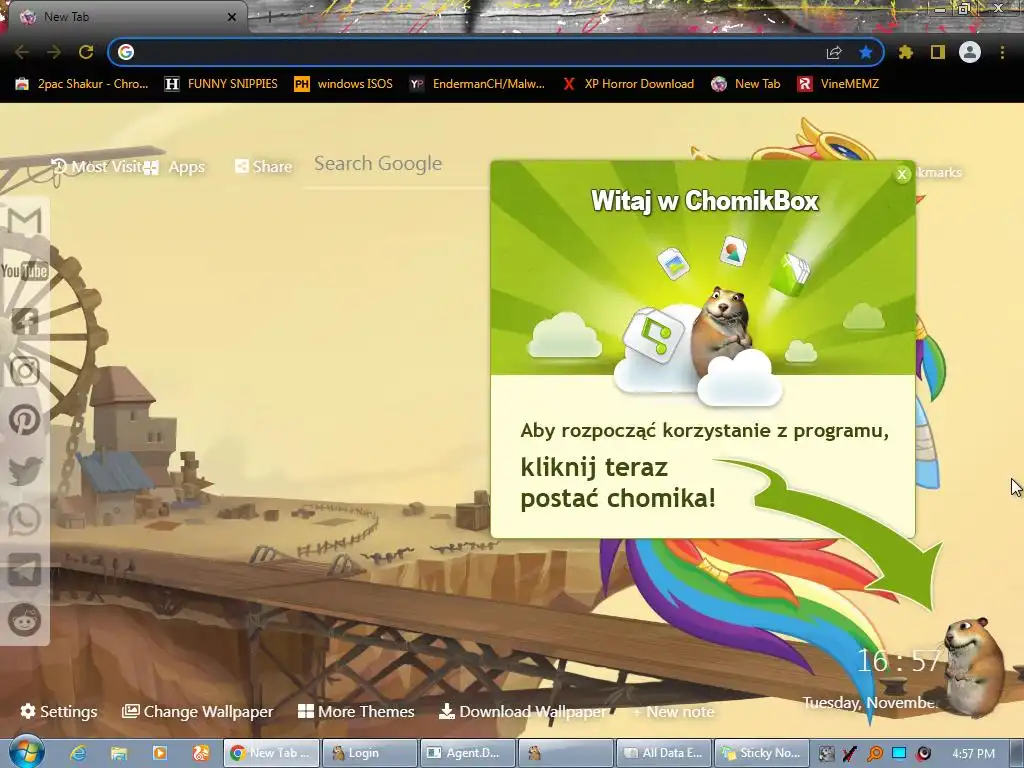Viewport: 1024px width, 768px height.
Task: Open the Apps menu on page
Action: coord(174,167)
